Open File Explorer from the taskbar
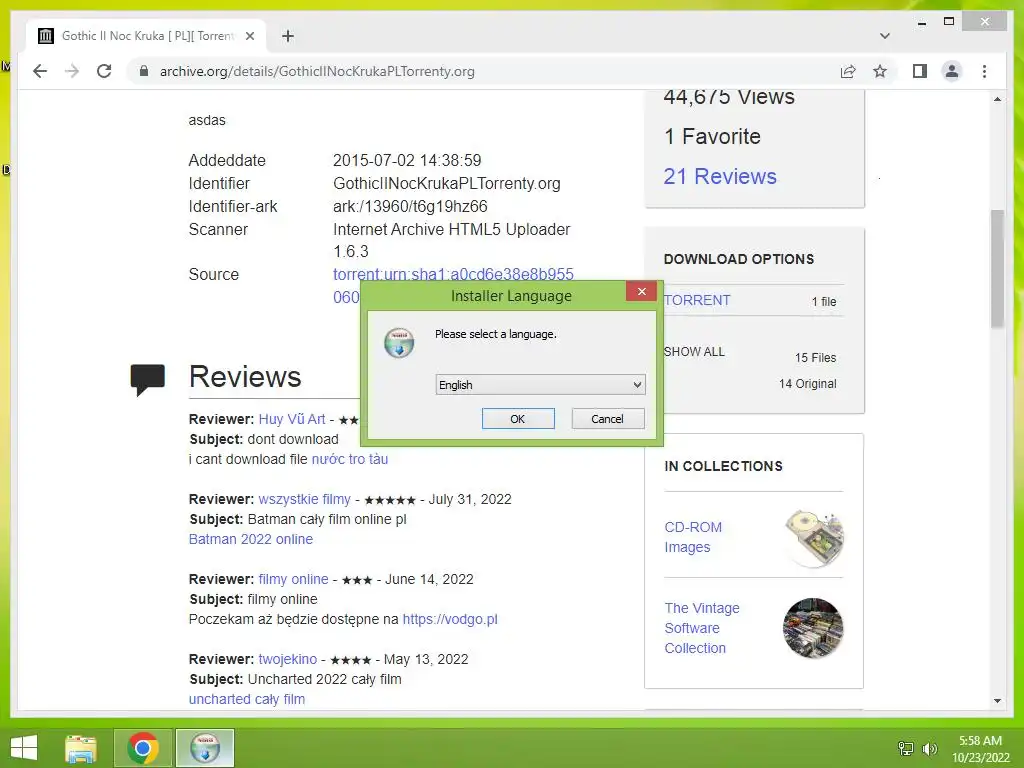1024x768 pixels. coord(81,748)
